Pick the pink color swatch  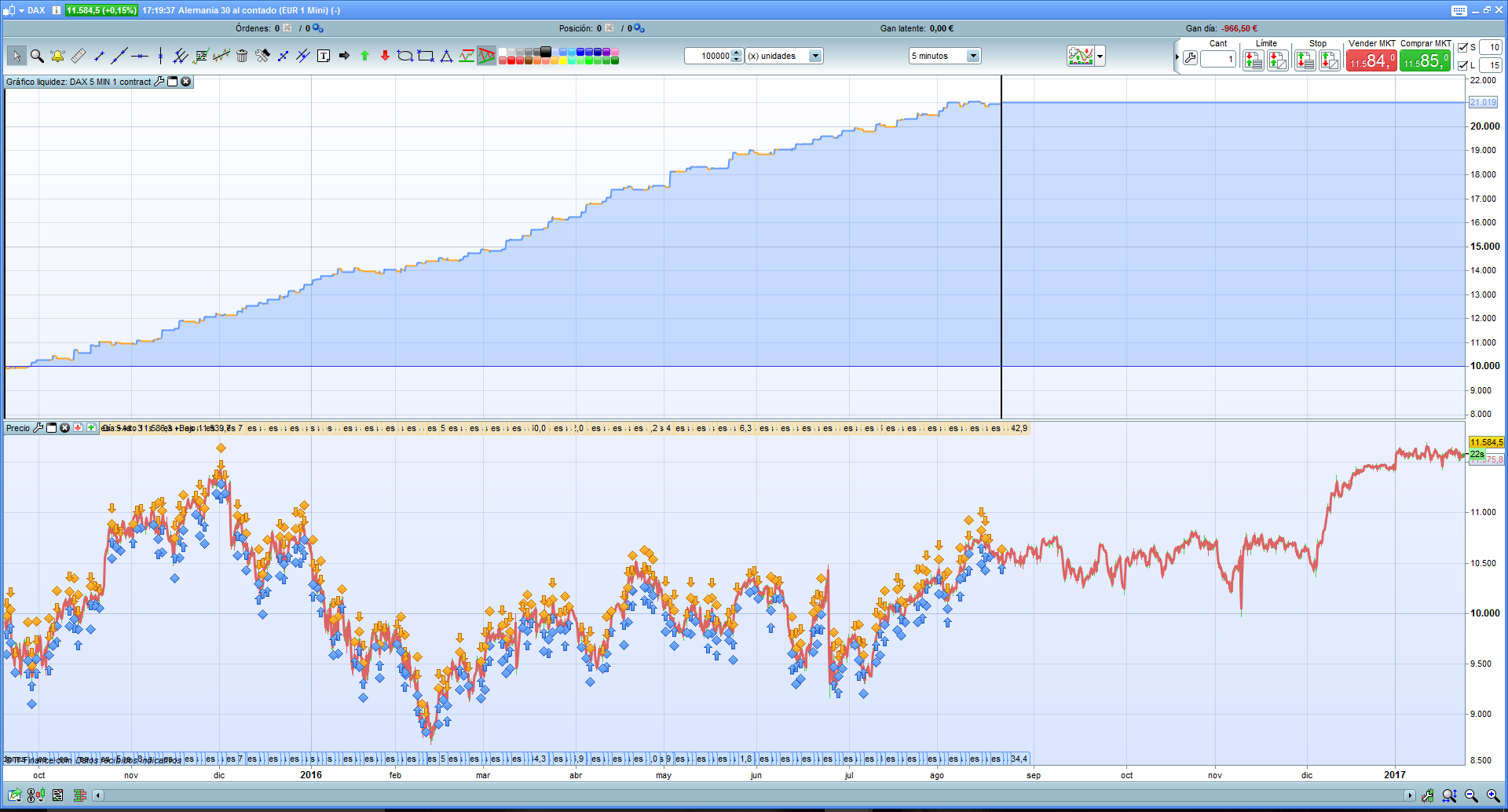point(615,52)
